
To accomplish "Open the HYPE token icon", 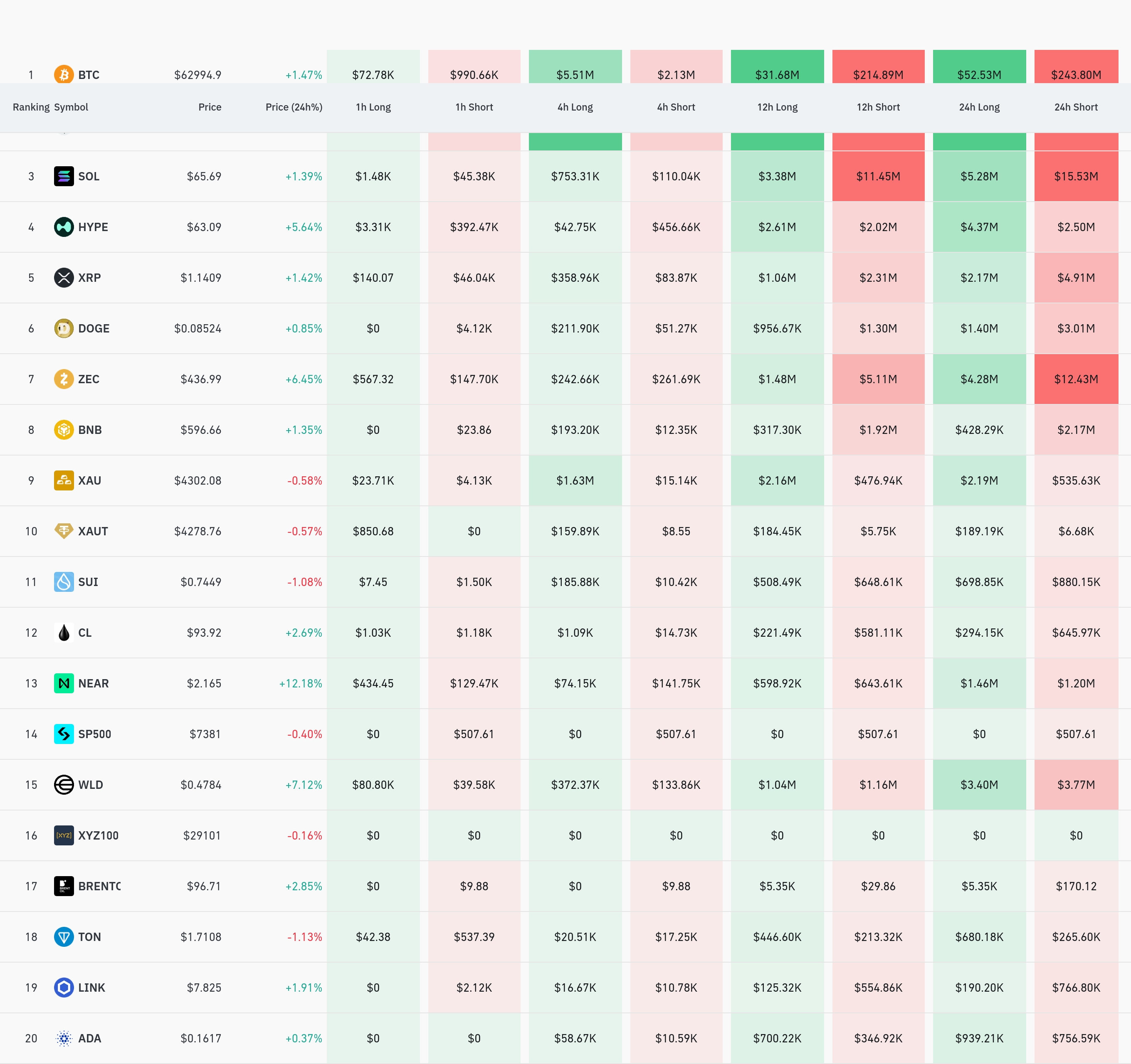I will 64,227.
